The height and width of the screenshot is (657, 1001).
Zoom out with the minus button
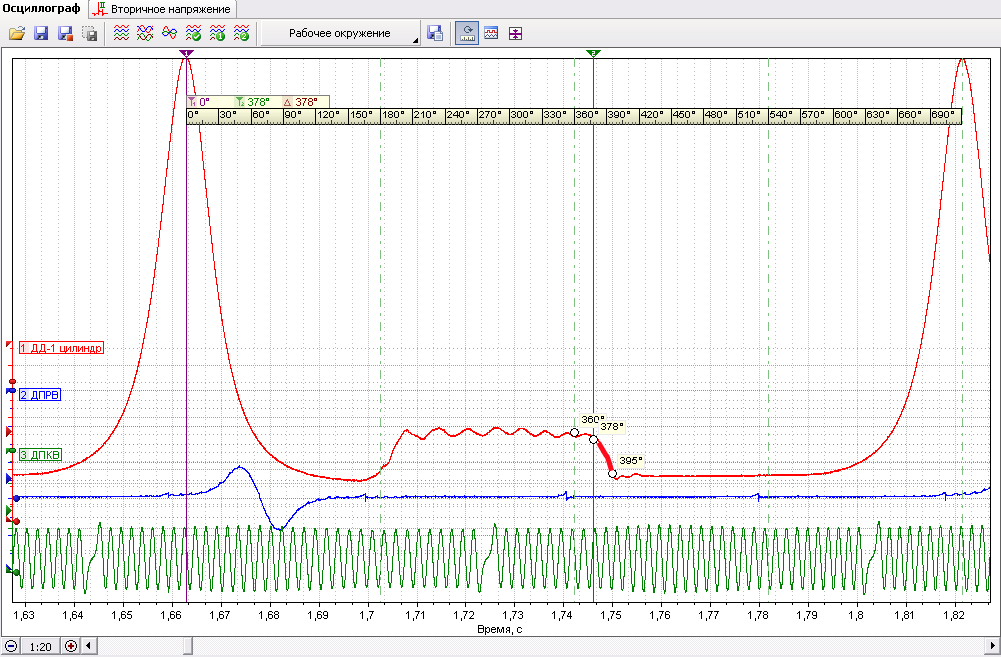10,646
